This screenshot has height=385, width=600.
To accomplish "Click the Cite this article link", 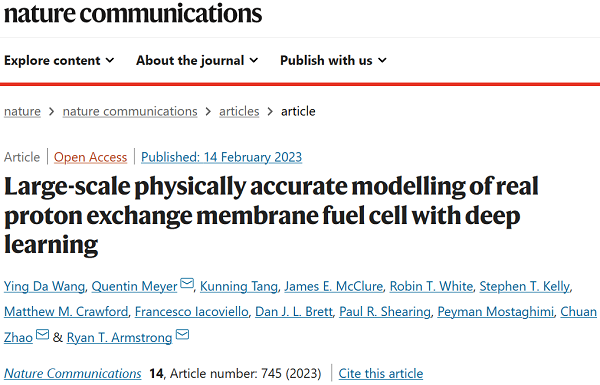I will (x=381, y=373).
